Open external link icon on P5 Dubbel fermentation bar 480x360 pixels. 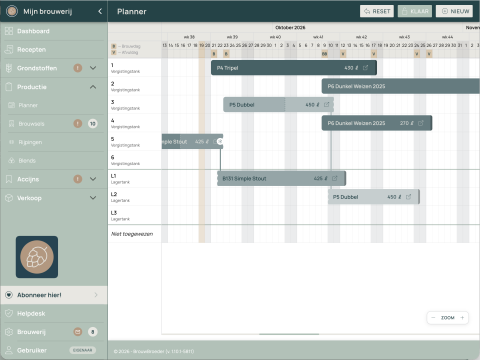326,105
